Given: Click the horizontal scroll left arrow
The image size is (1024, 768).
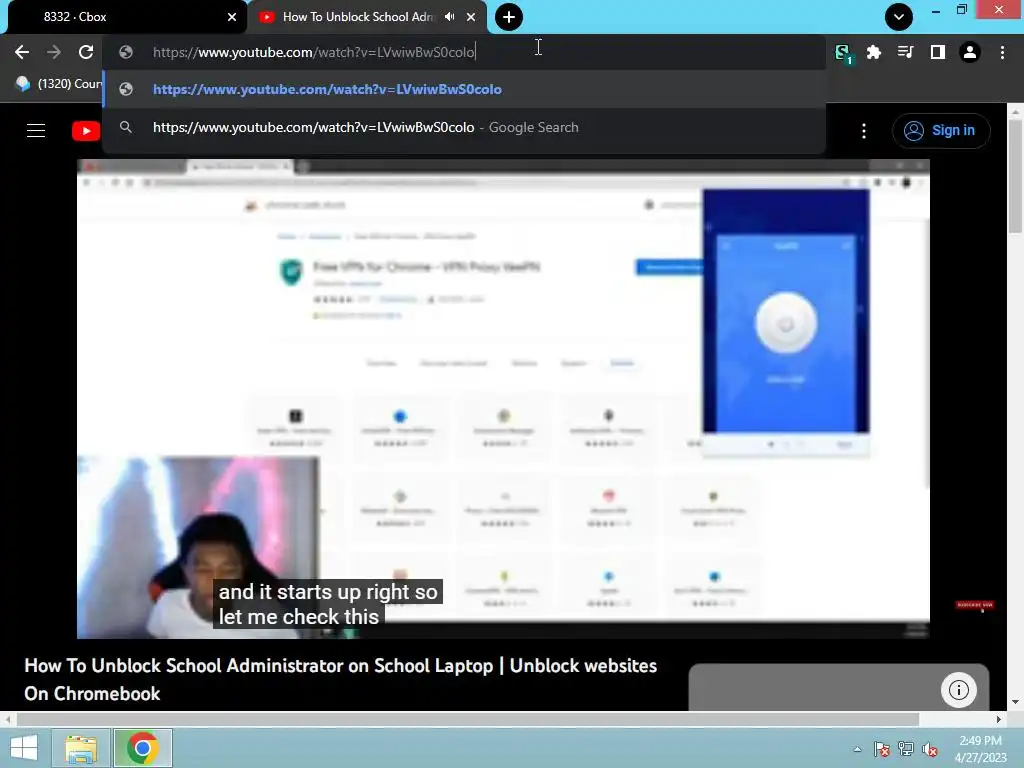Looking at the screenshot, I should click(x=7, y=719).
